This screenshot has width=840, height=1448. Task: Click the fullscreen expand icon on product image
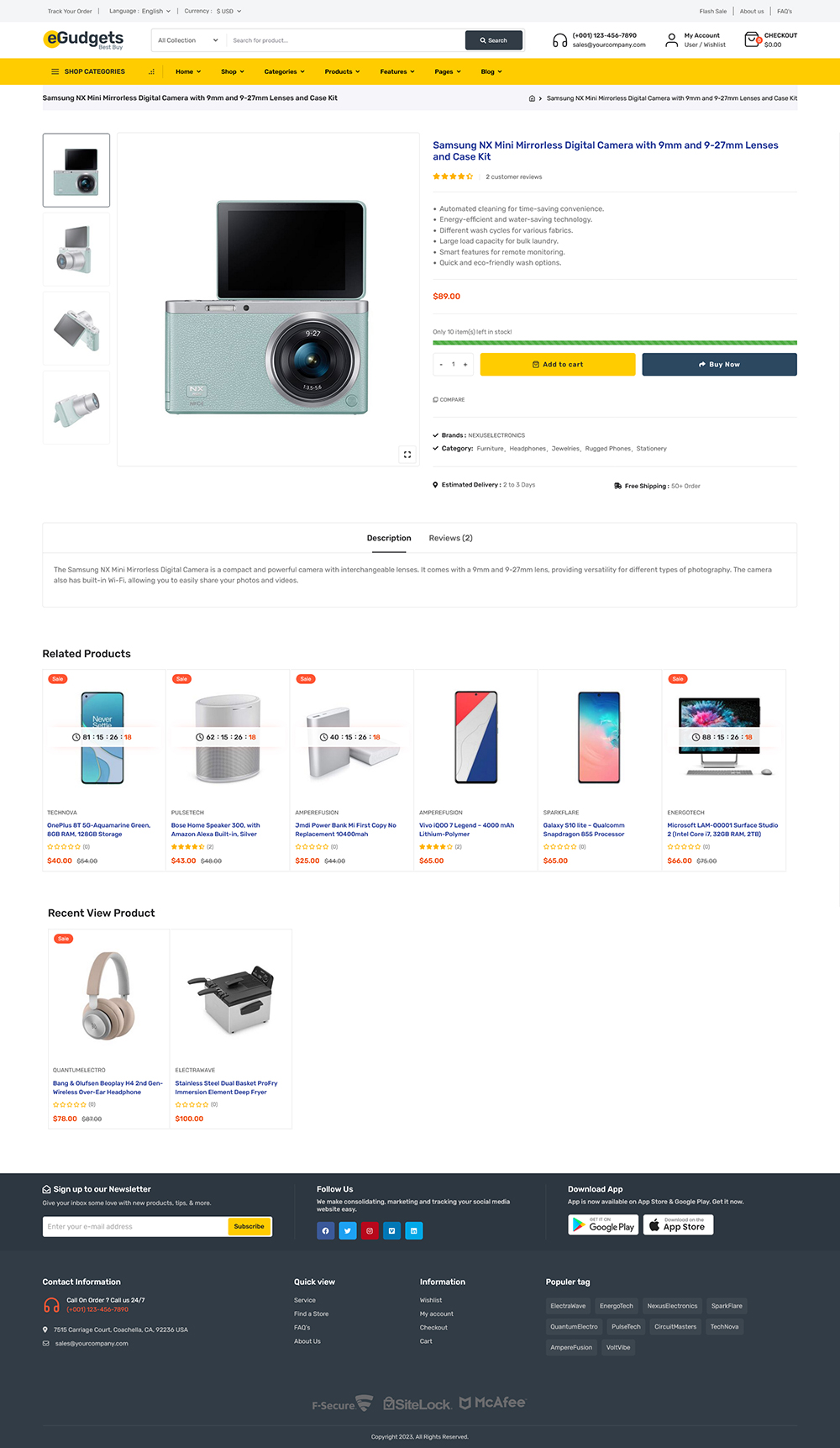click(407, 455)
